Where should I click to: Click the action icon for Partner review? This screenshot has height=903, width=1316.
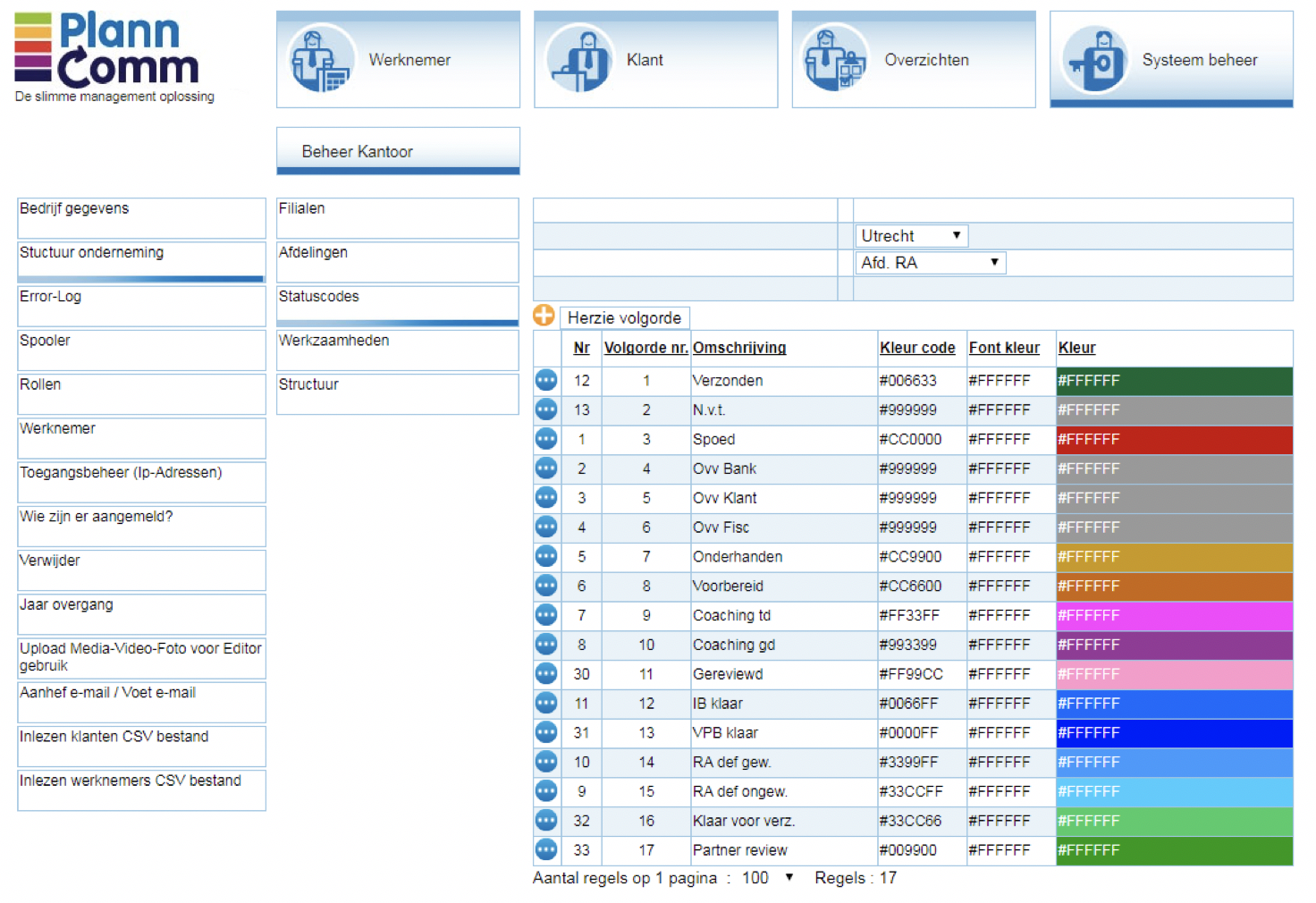546,849
